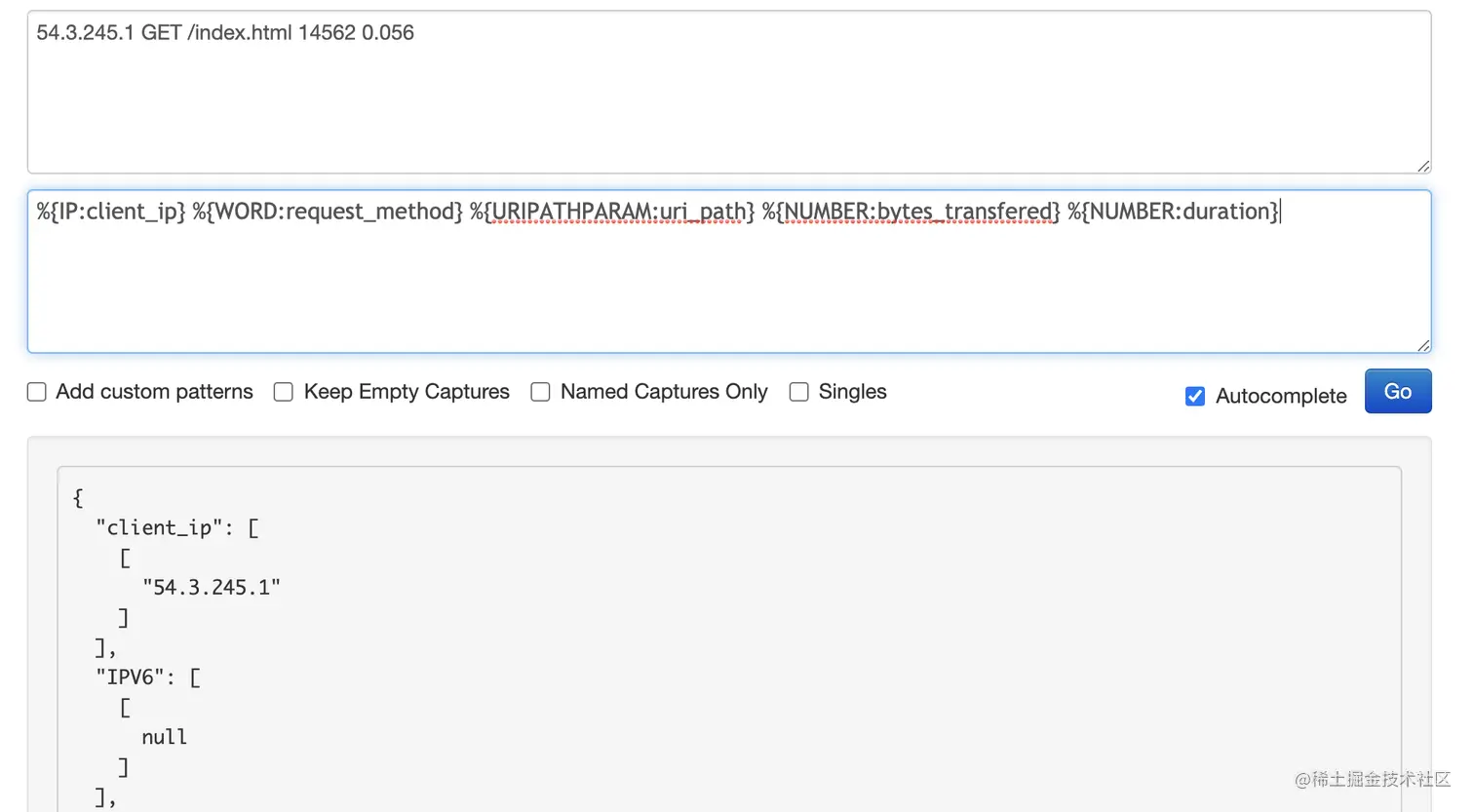Click %{WORD:request_method} in the pattern
Screen dimensions: 1474x812
coord(328,212)
